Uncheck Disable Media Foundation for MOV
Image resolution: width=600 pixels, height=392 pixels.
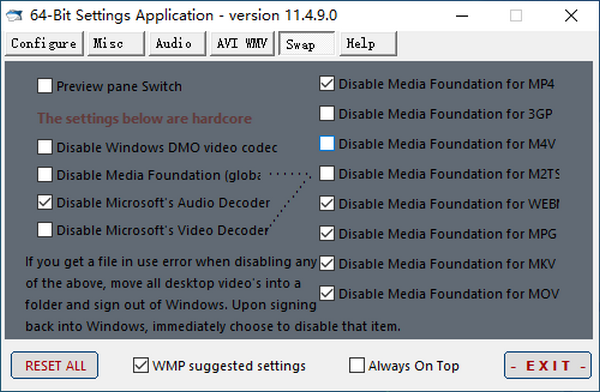tap(327, 293)
